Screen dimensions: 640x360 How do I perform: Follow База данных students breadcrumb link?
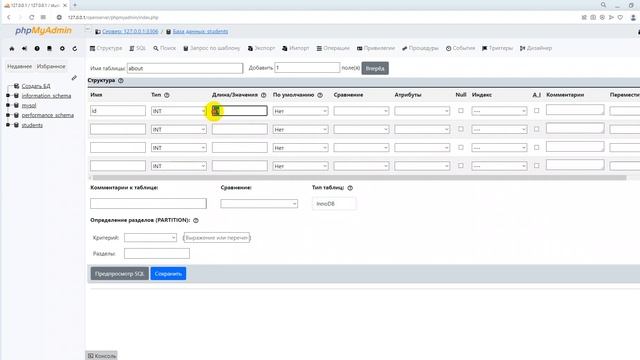tap(200, 31)
